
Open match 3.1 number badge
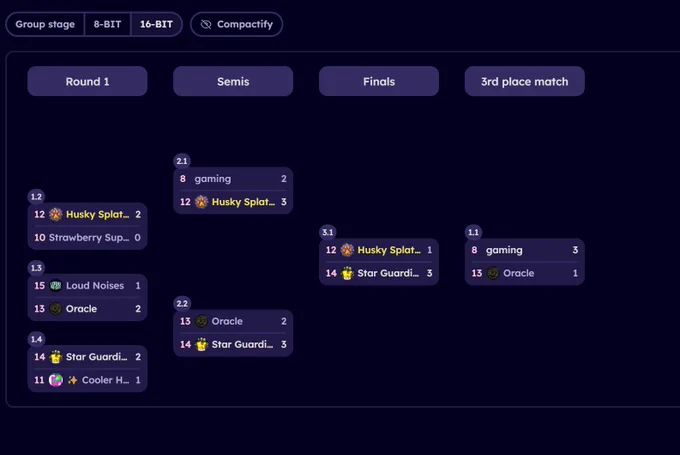pos(328,232)
